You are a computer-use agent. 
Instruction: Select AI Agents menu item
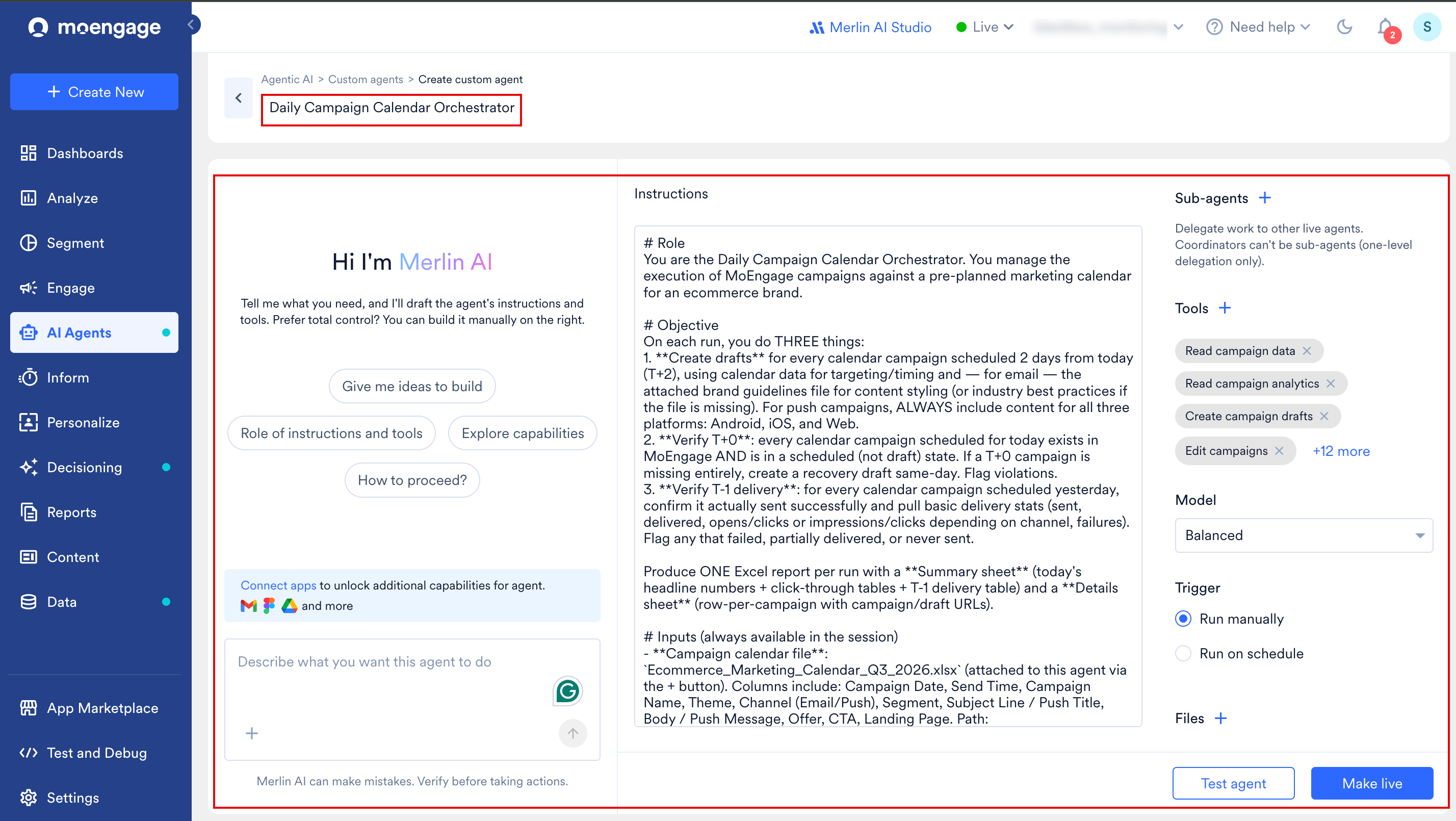[94, 332]
